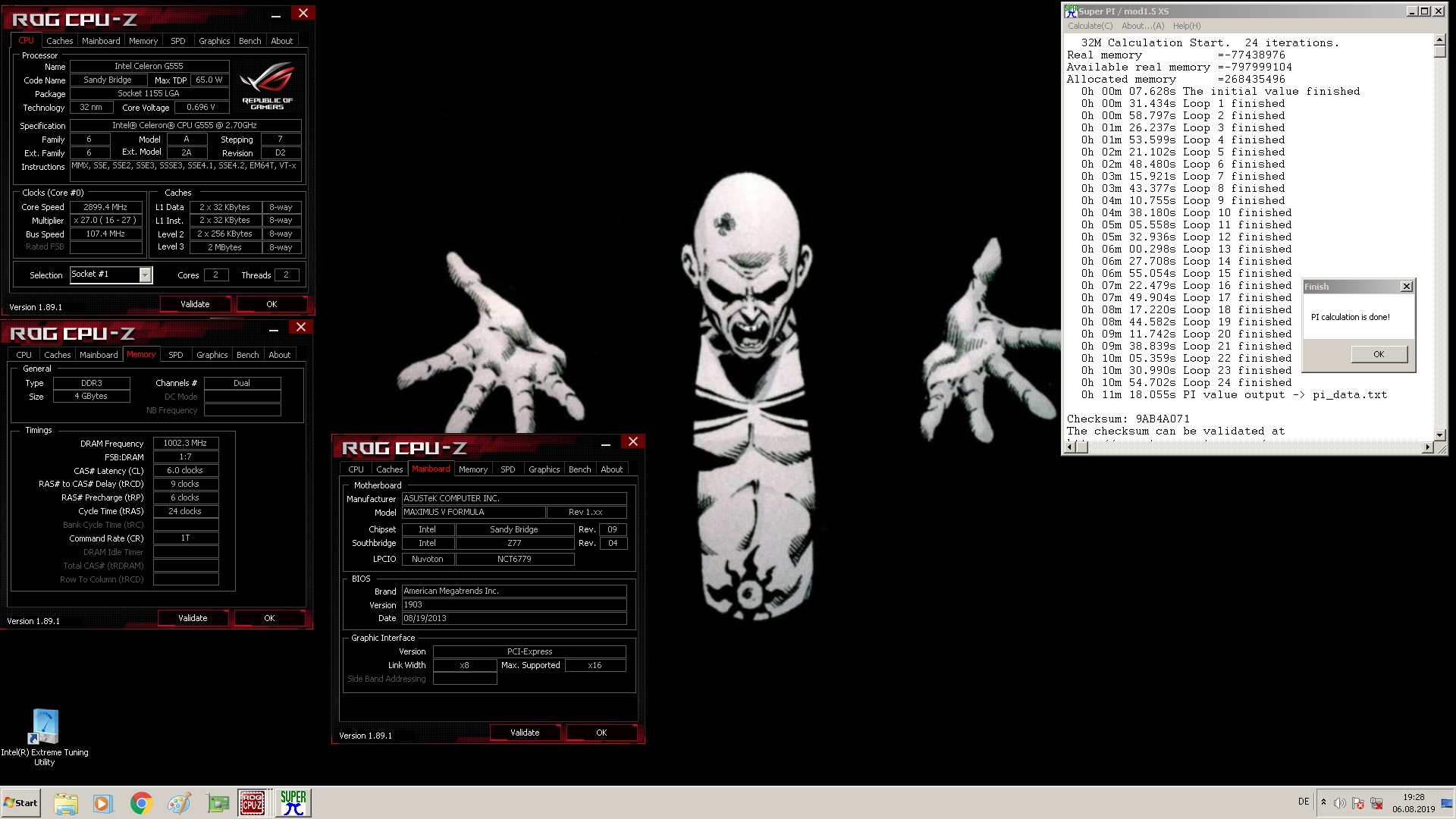Click the Super PI horizontal scrollbar right arrow
The width and height of the screenshot is (1456, 819).
click(1428, 447)
